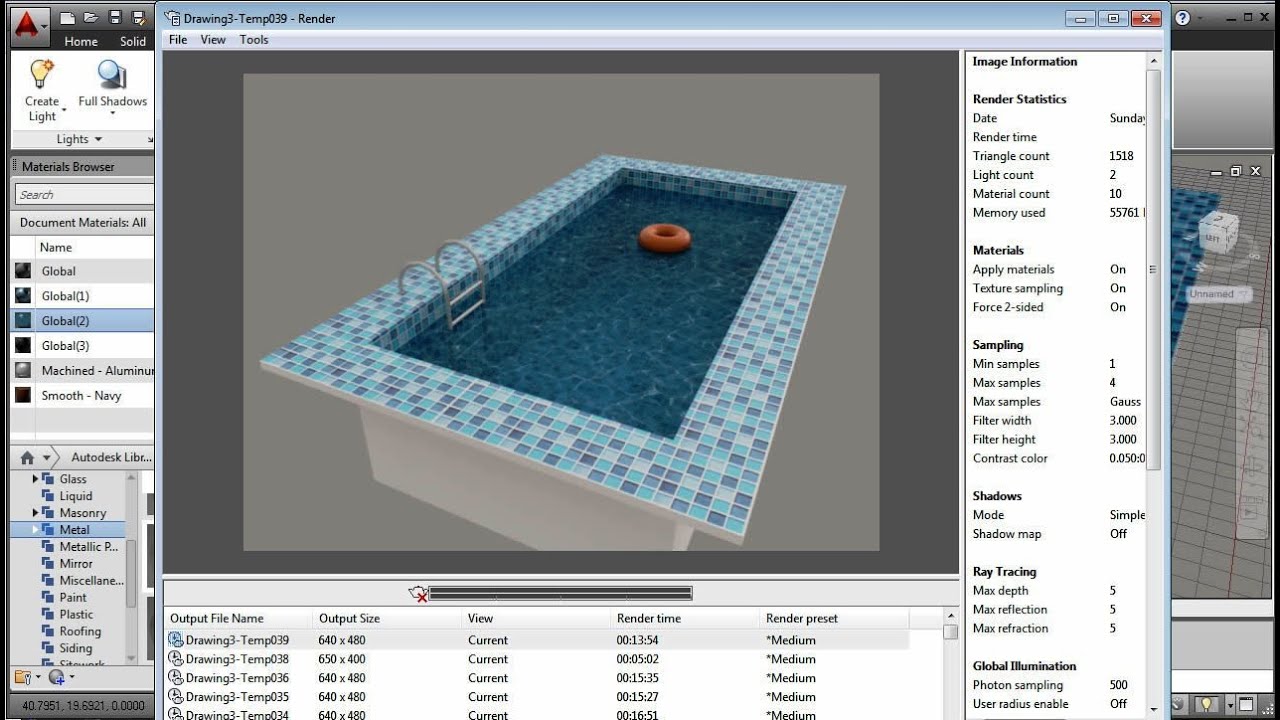The image size is (1280, 720).
Task: Click the Create Light bulb icon
Action: [41, 75]
